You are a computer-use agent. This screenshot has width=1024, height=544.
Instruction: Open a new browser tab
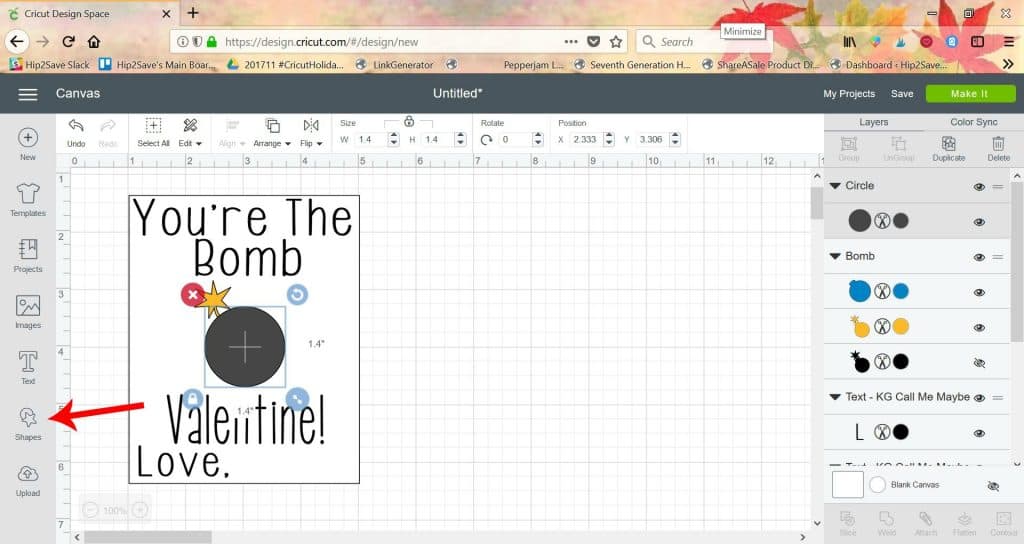[193, 13]
